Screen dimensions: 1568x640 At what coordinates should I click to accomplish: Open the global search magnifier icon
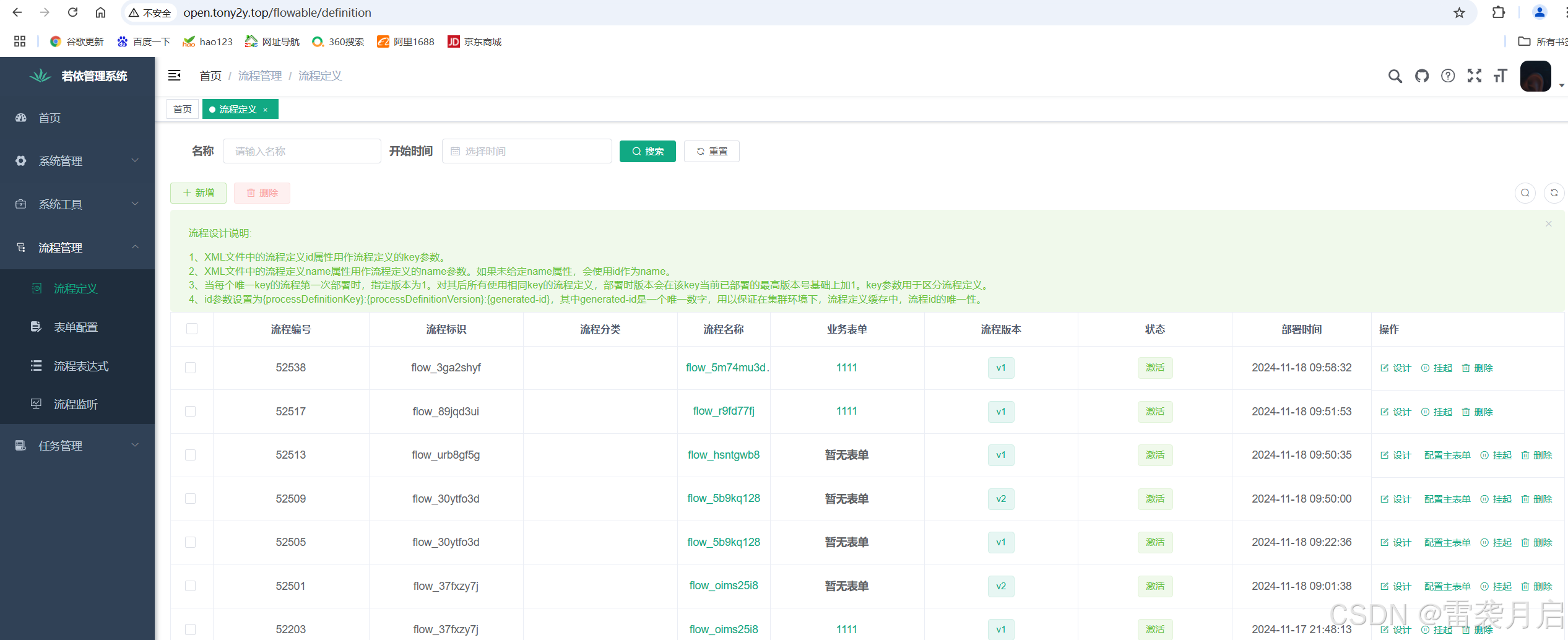pyautogui.click(x=1395, y=76)
